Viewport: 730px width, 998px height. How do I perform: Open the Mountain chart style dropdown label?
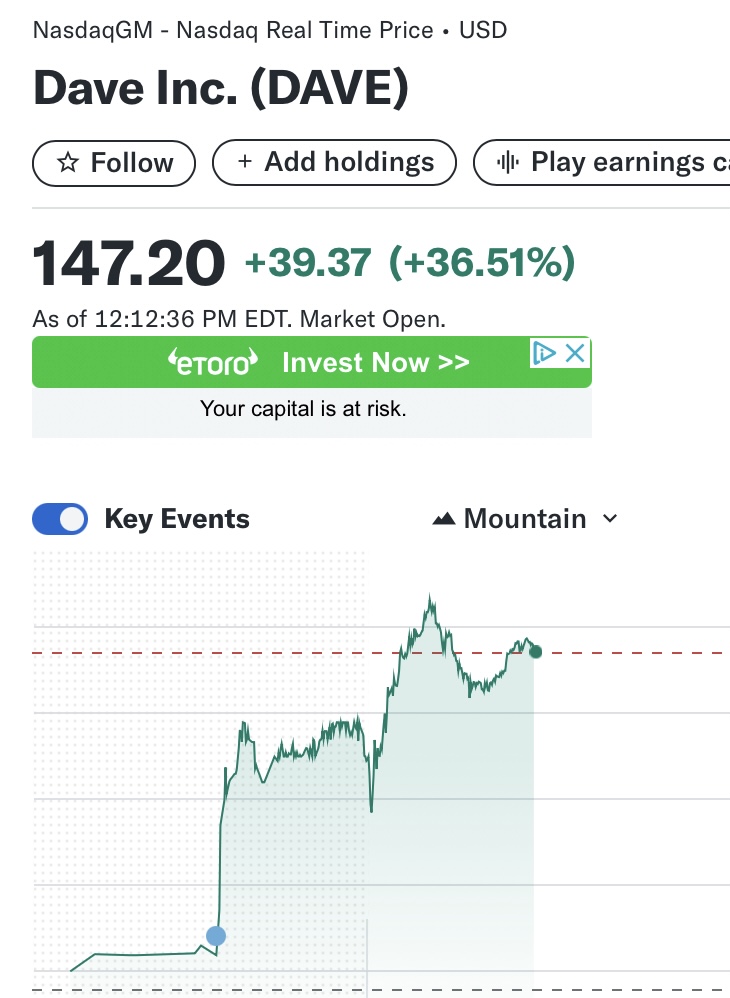(525, 519)
